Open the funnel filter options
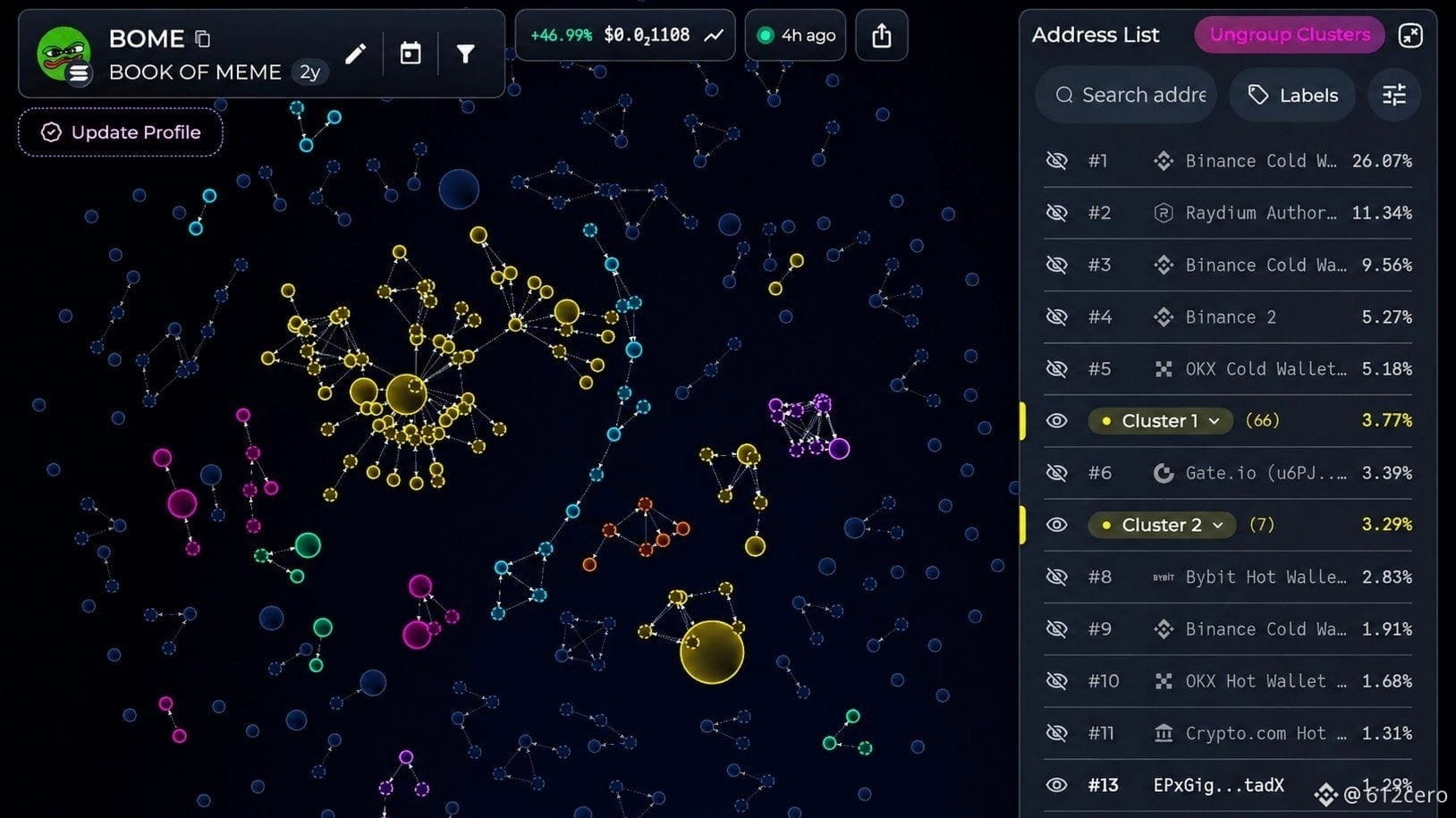The image size is (1456, 818). tap(466, 54)
